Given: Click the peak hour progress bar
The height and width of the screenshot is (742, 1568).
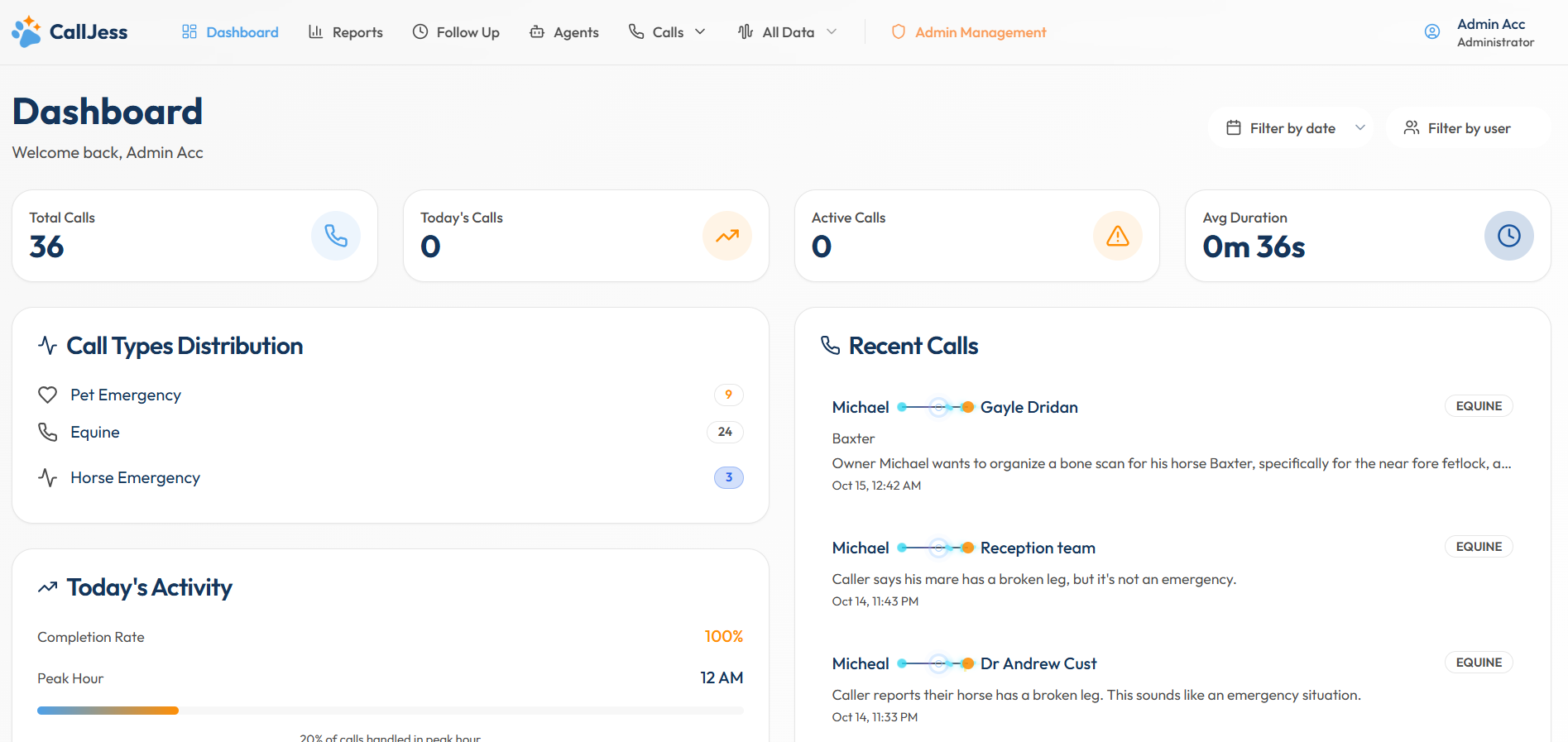Looking at the screenshot, I should click(390, 711).
